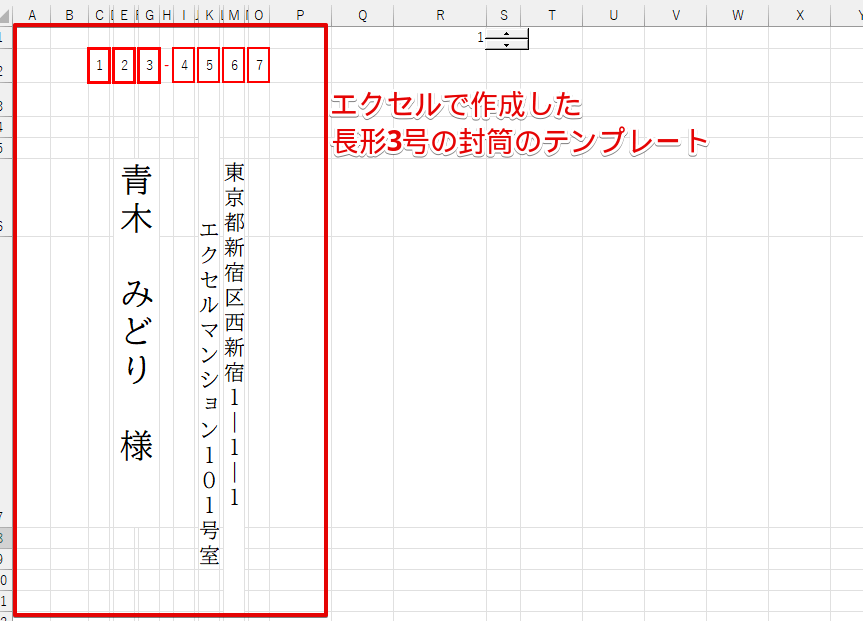The width and height of the screenshot is (863, 621).
Task: Select postal code box containing 1
Action: click(x=98, y=66)
